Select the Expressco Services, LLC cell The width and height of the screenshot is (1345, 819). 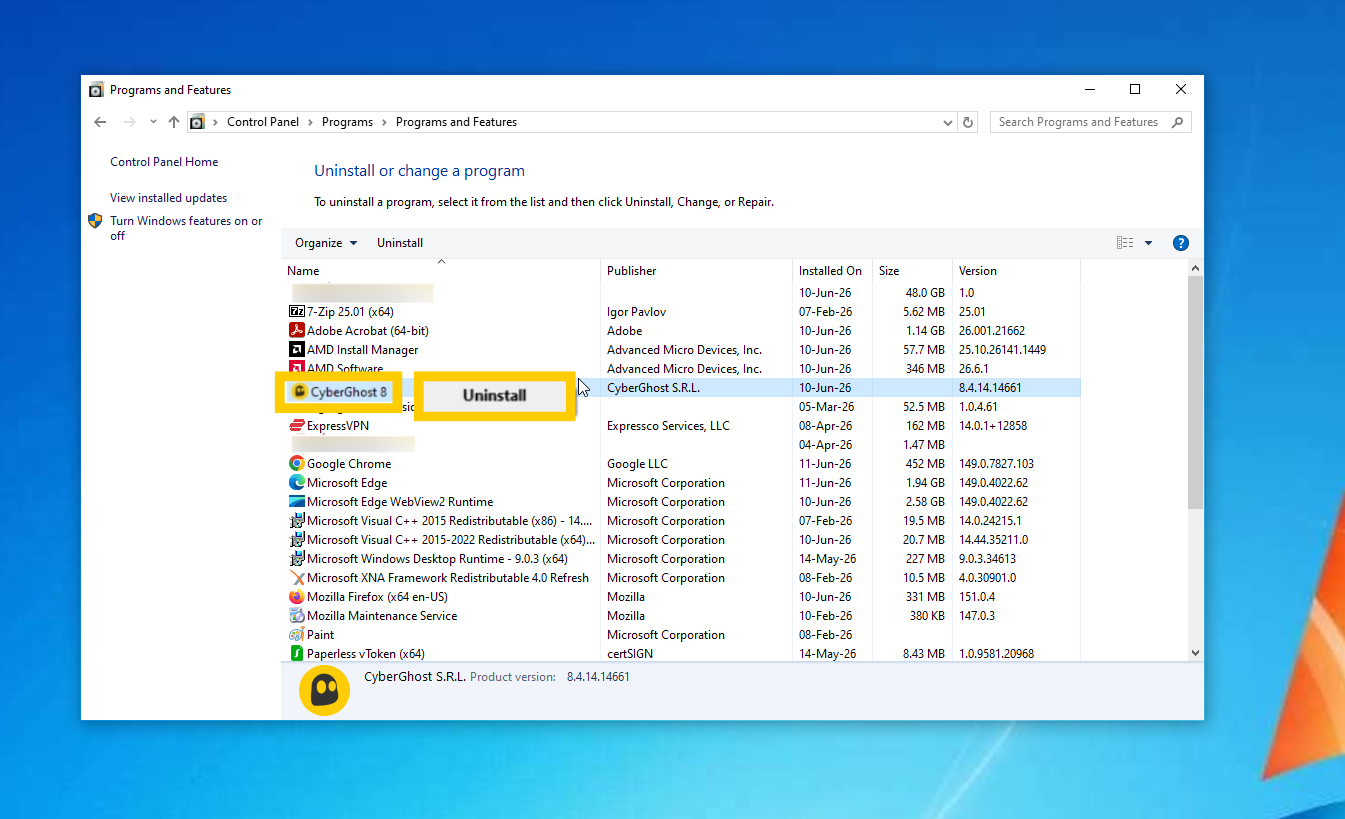coord(669,426)
